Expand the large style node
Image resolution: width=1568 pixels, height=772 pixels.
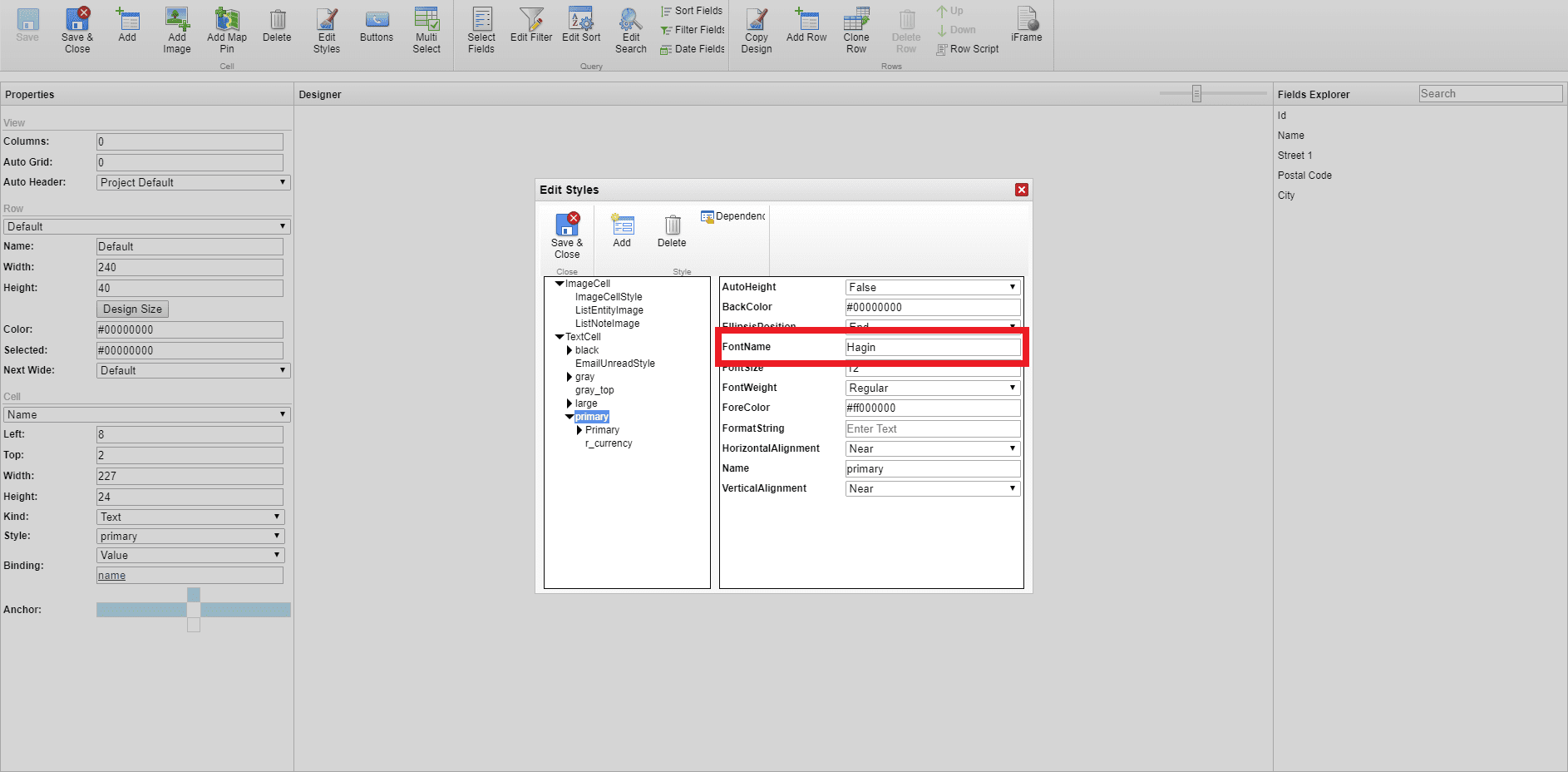pos(570,403)
